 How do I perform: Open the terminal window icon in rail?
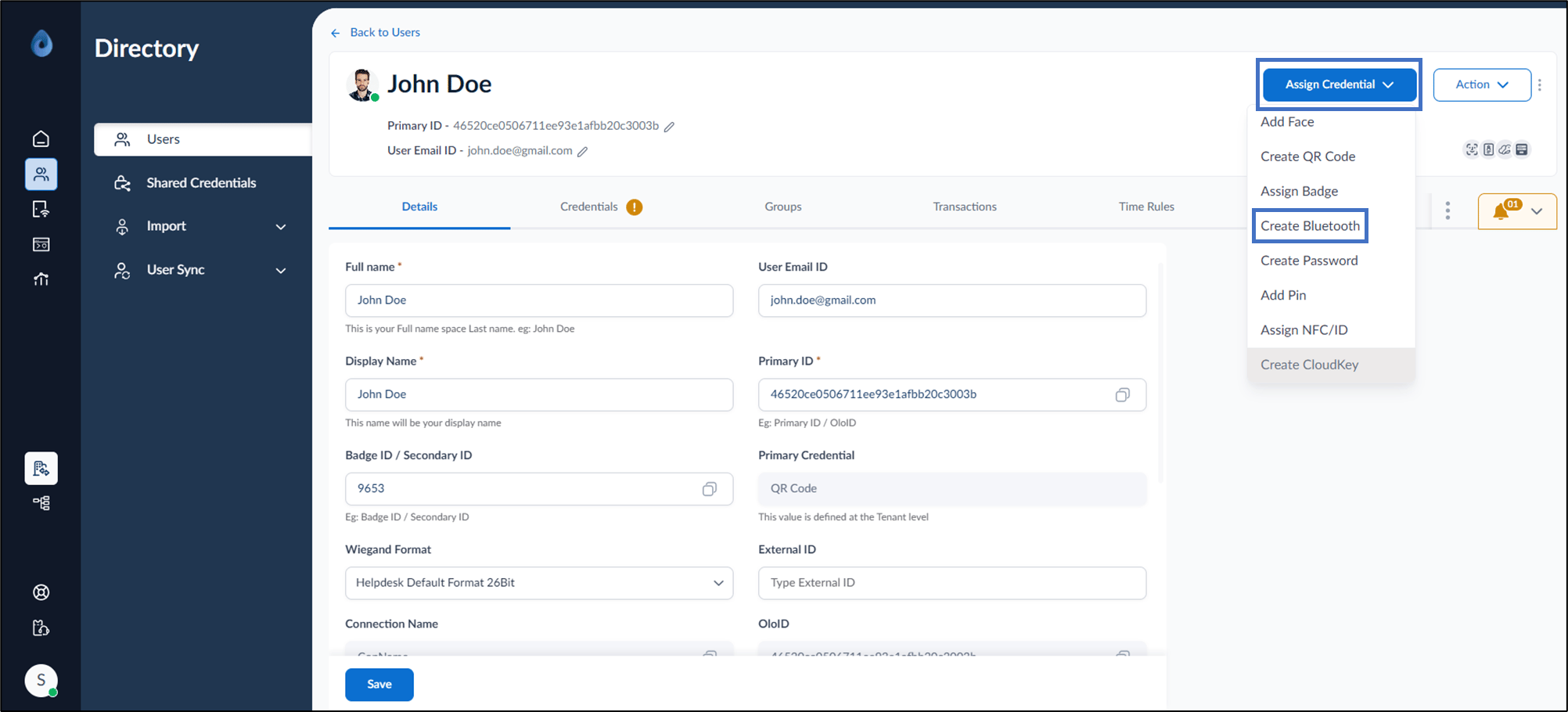(41, 245)
